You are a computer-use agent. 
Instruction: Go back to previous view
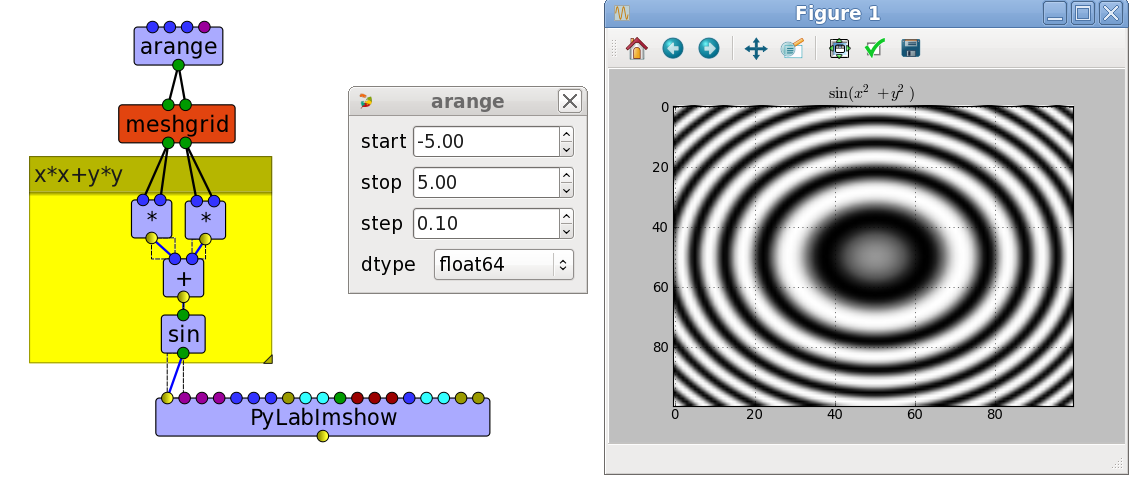[x=672, y=49]
